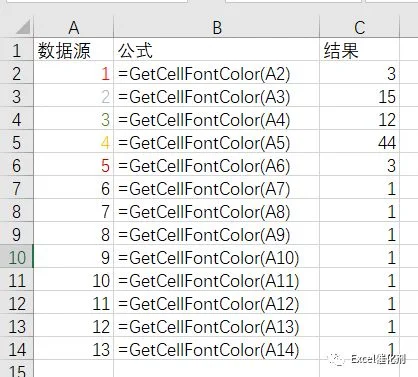The image size is (418, 377).
Task: Click result cell C3 showing 15
Action: tap(359, 95)
